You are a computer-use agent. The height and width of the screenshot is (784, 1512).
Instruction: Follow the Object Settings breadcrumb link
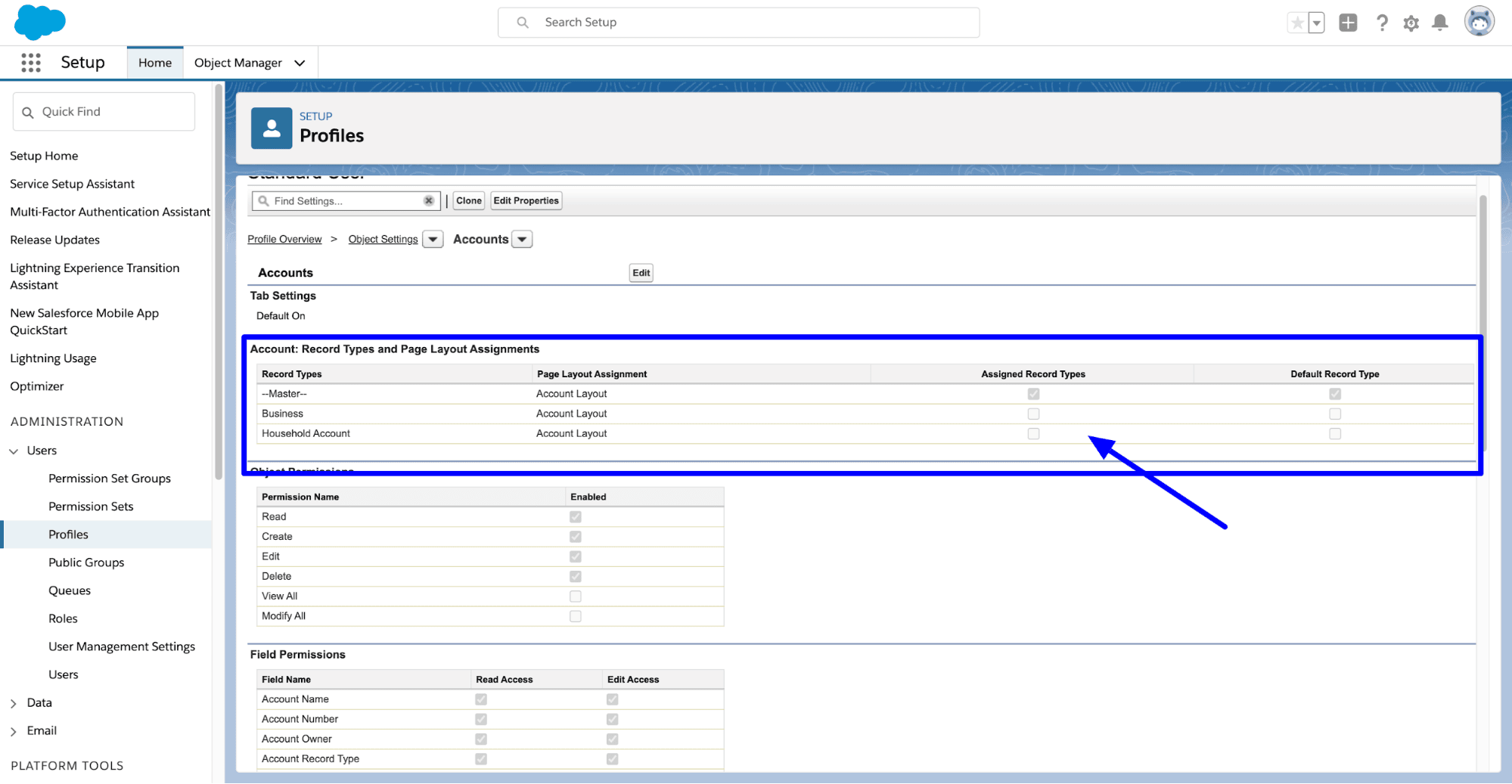tap(383, 240)
